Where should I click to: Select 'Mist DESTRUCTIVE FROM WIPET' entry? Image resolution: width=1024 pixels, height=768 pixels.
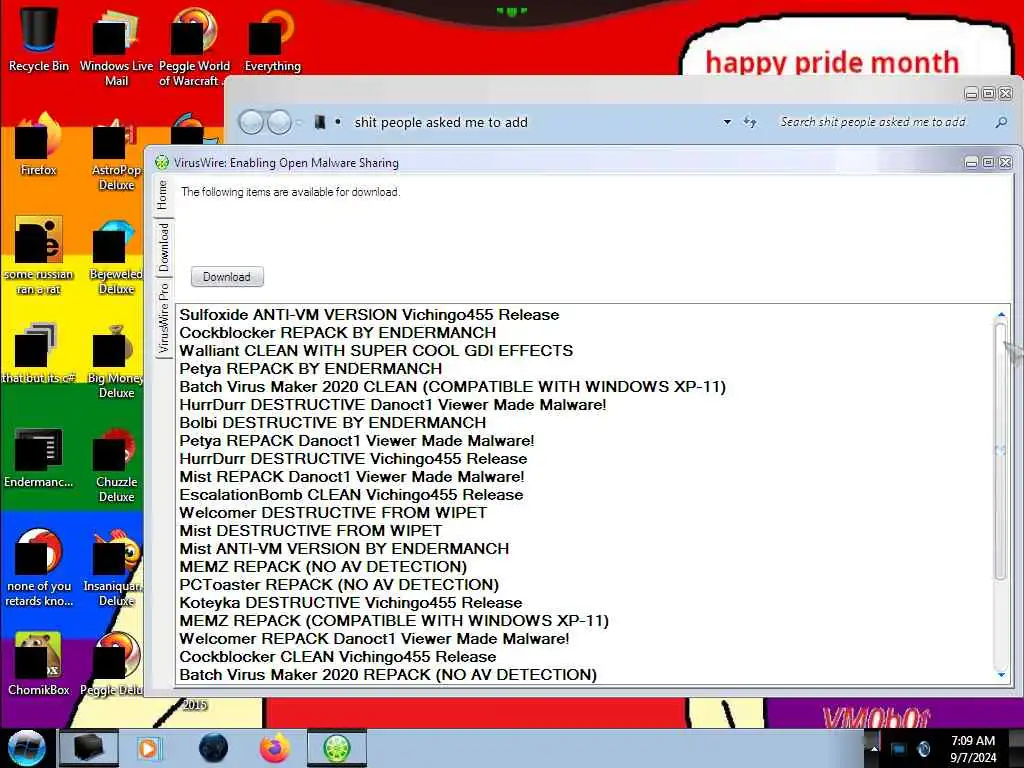[x=311, y=530]
